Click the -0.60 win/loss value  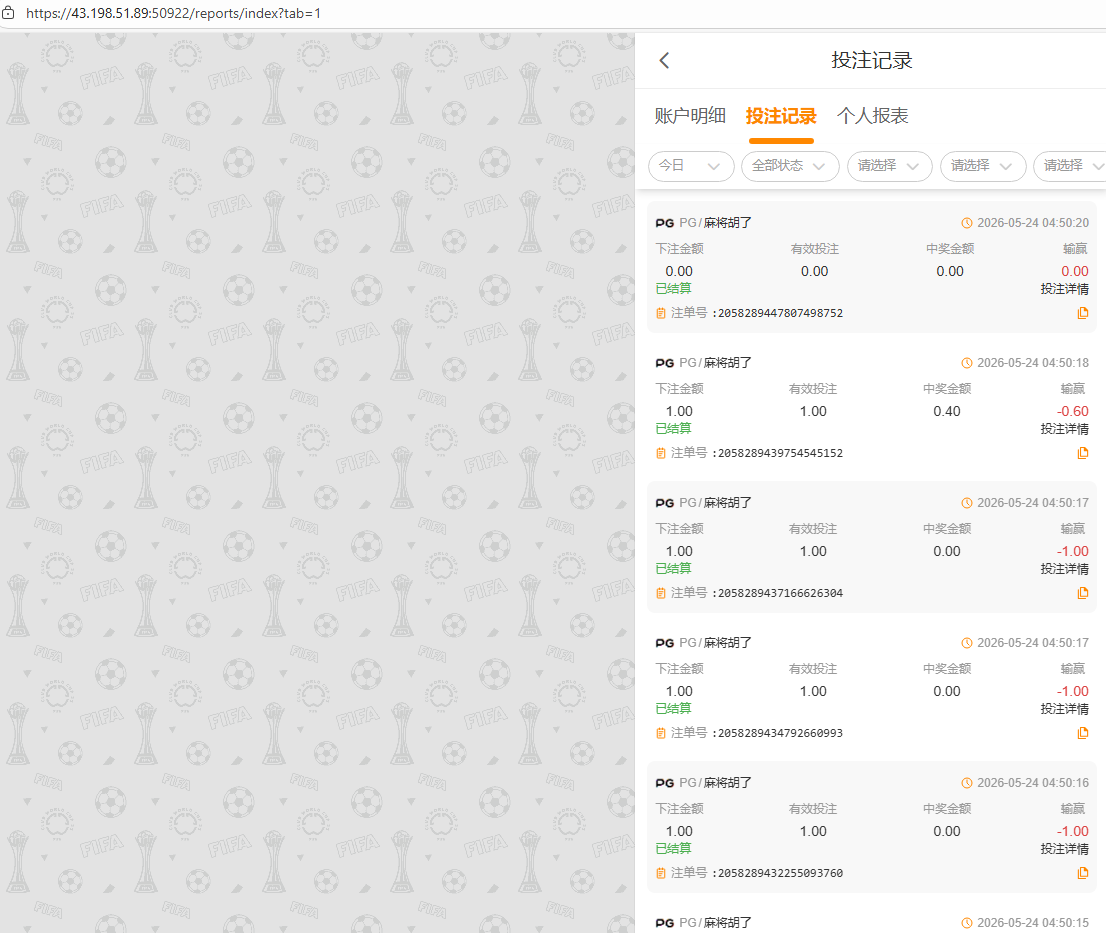coord(1072,411)
